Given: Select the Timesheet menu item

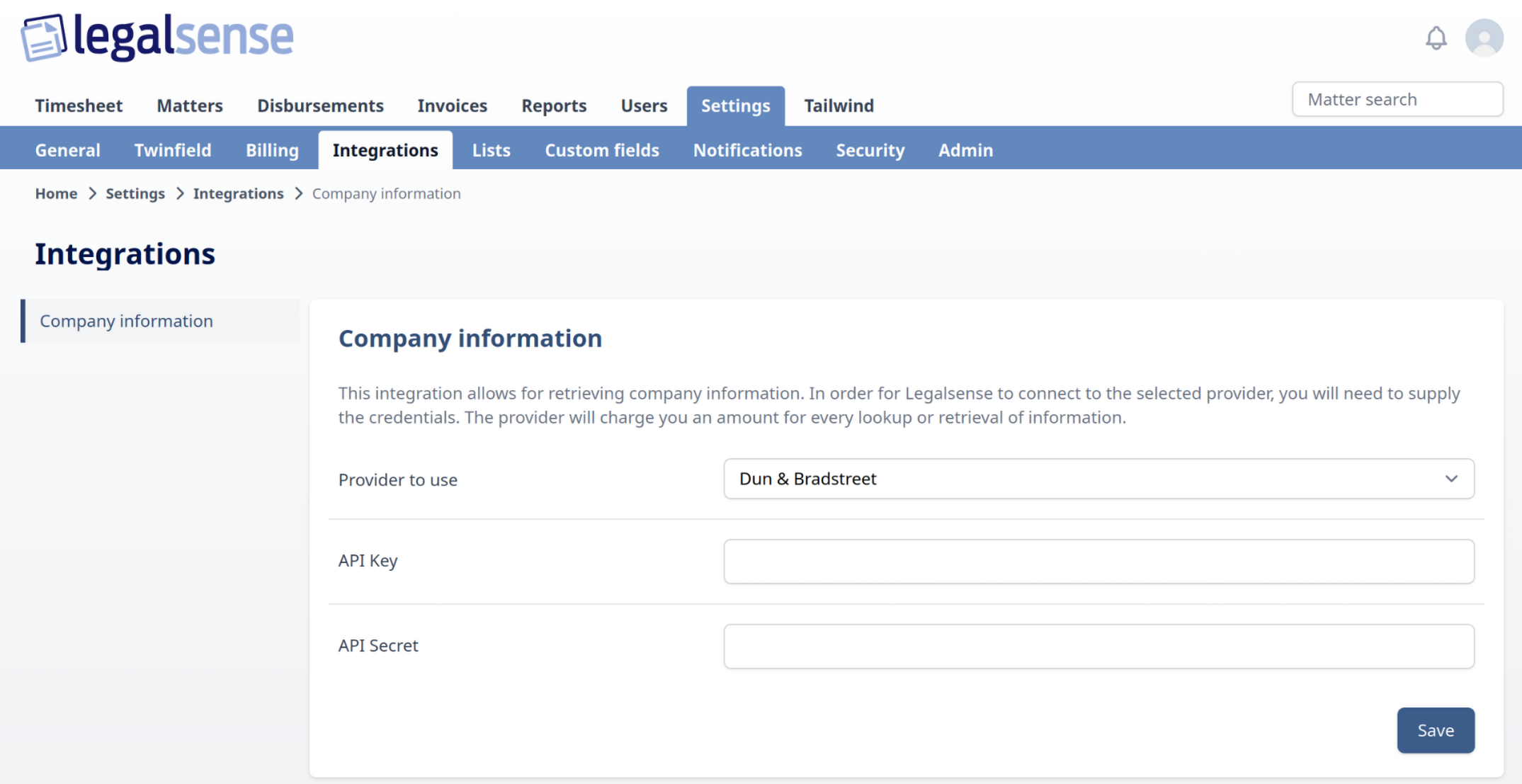Looking at the screenshot, I should click(79, 106).
